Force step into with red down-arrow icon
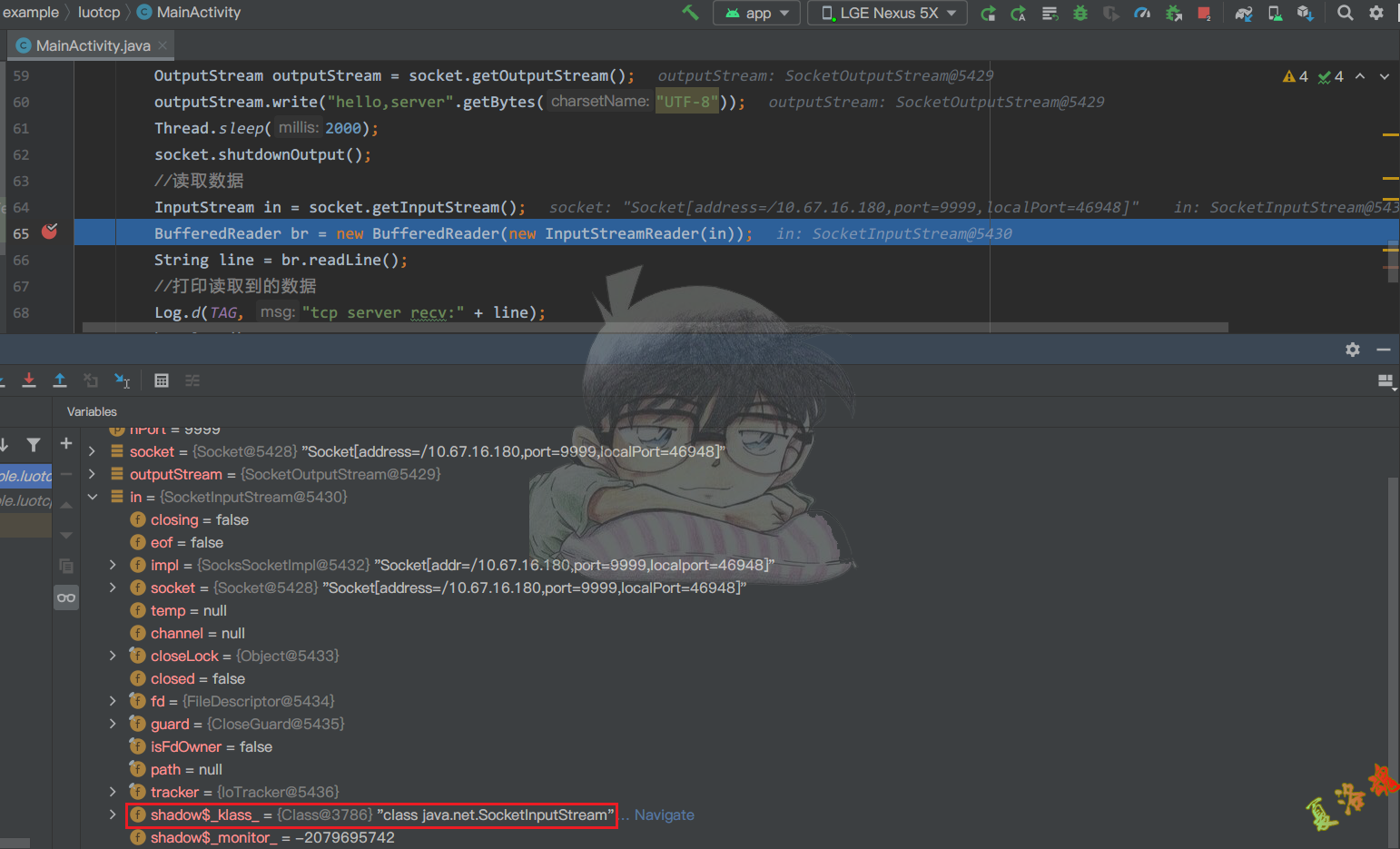 pos(28,380)
